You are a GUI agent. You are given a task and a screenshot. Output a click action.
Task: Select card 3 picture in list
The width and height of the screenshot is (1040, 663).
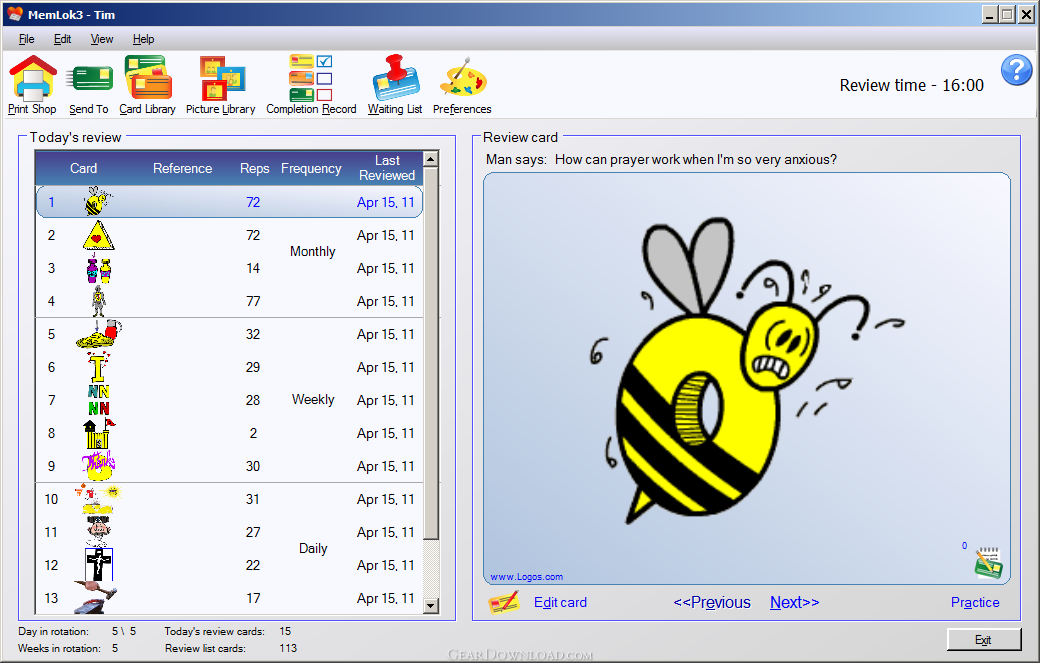click(98, 269)
